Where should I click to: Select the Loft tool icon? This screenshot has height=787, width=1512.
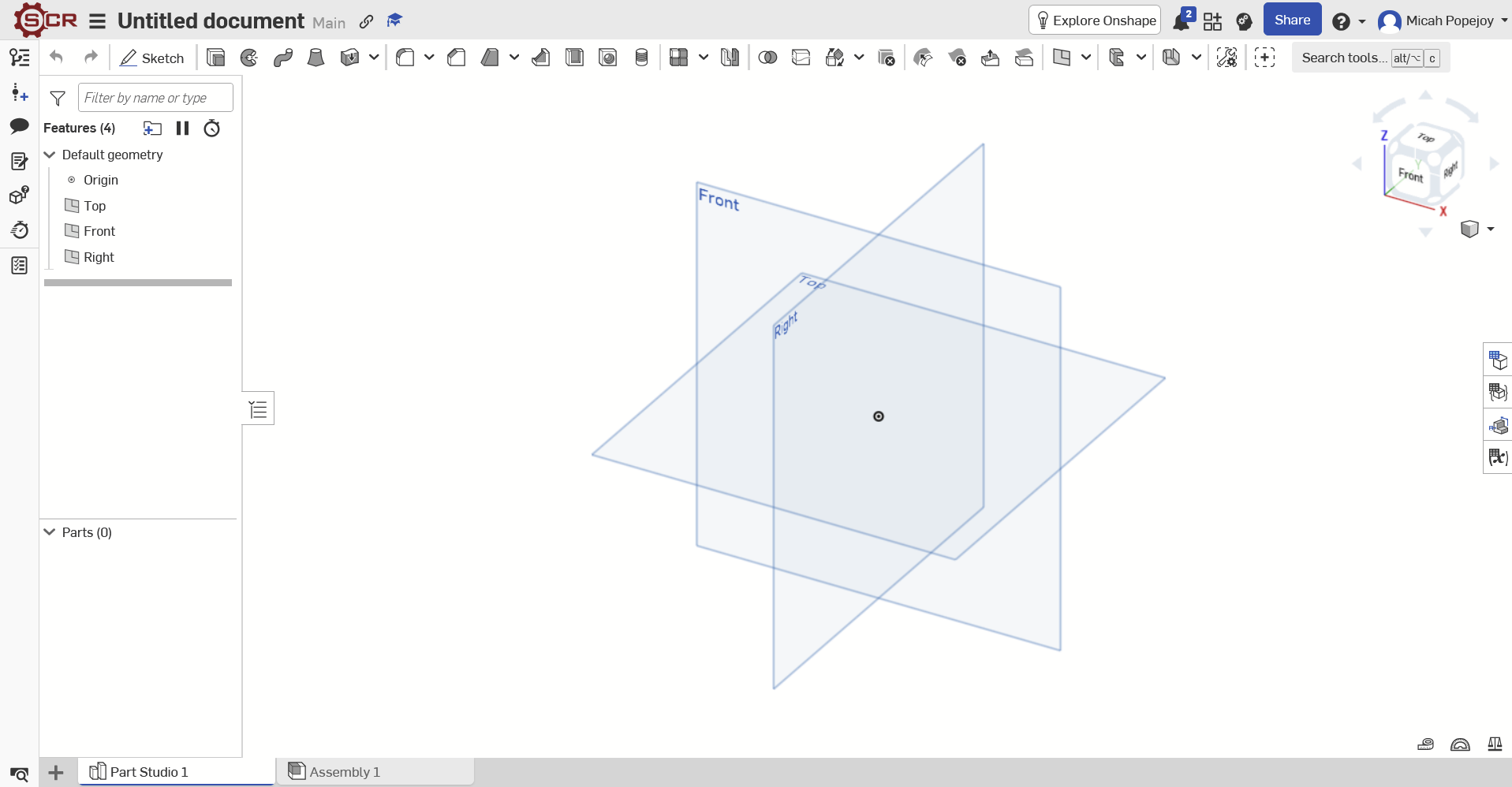(x=315, y=58)
